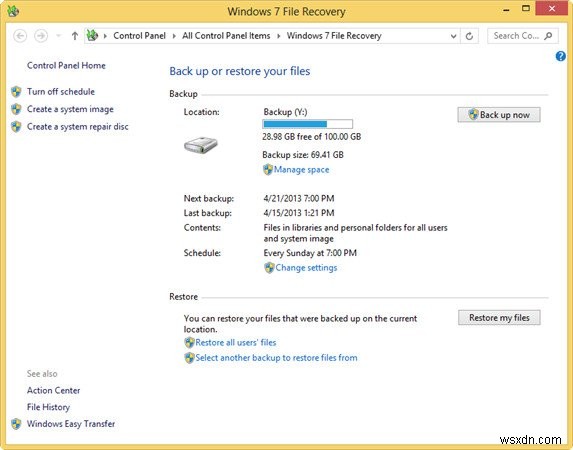Click the address bar Control Panel icon
573x450 pixels.
[x=92, y=35]
